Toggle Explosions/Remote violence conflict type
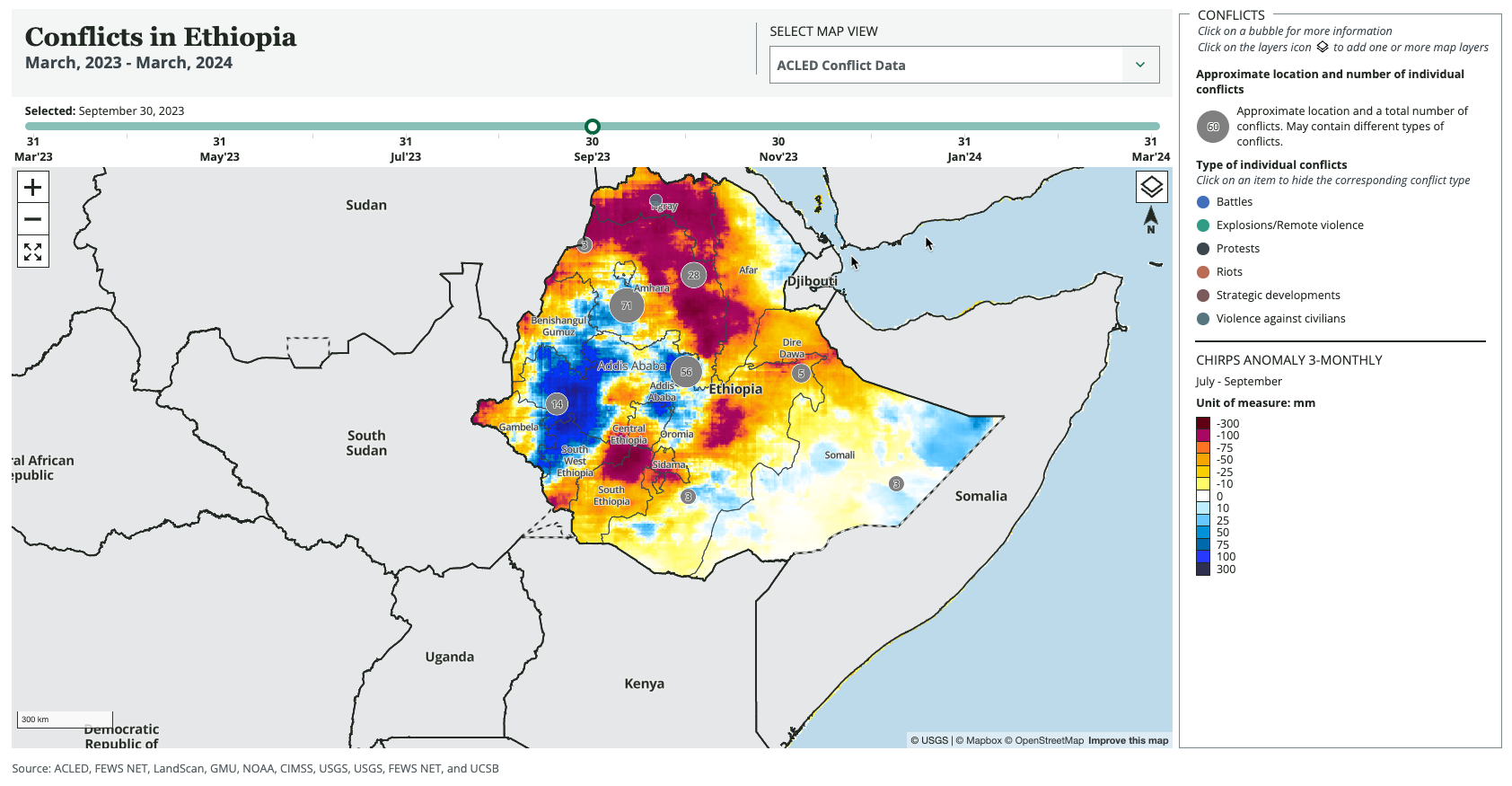The height and width of the screenshot is (786, 1512). (x=1288, y=225)
